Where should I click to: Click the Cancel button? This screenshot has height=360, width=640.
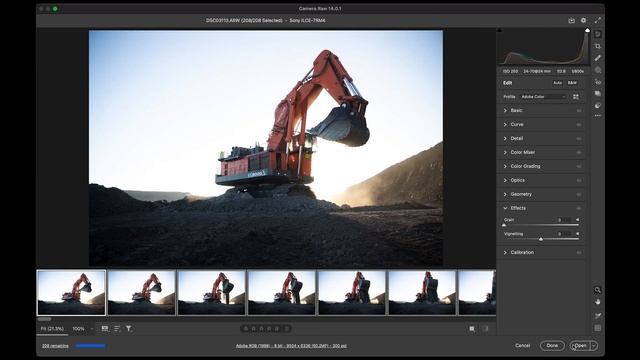pos(522,345)
